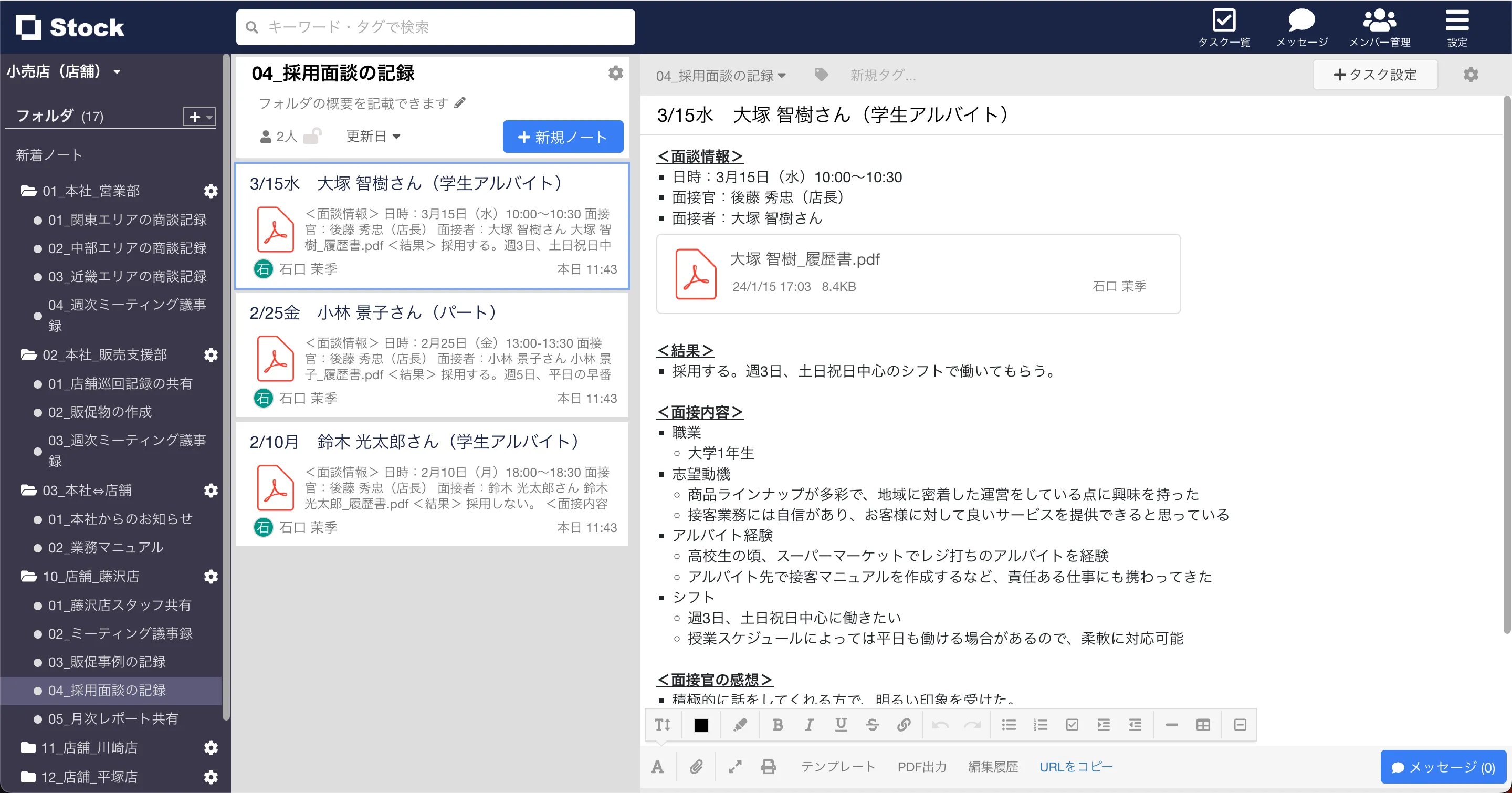Toggle bold text formatting
Image resolution: width=1512 pixels, height=793 pixels.
[778, 725]
